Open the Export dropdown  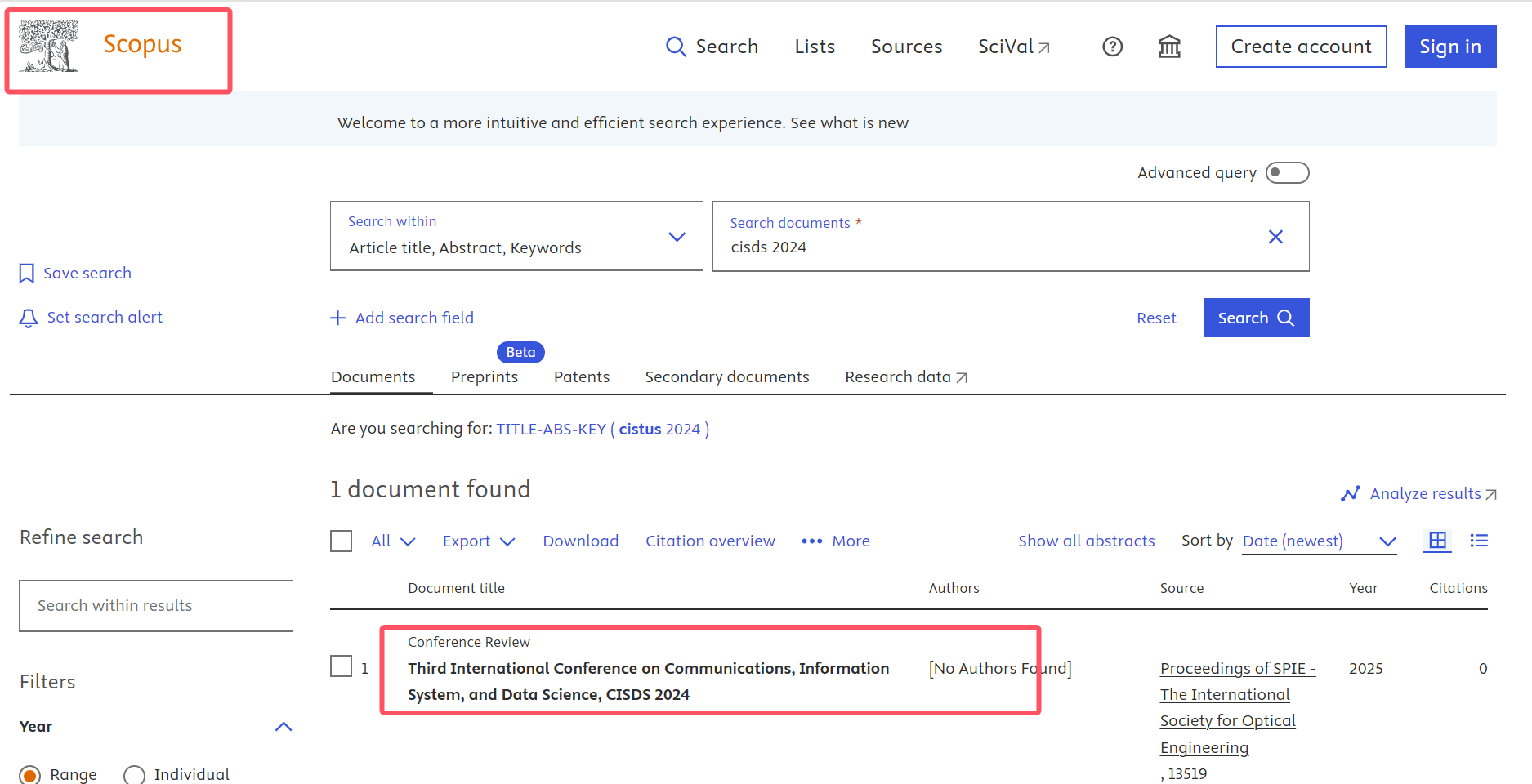point(479,541)
